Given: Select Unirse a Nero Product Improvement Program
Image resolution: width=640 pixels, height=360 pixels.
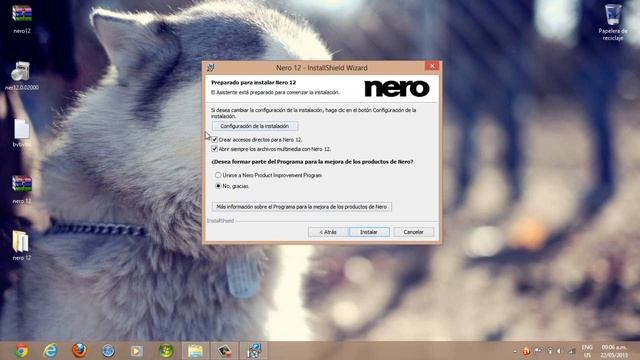Looking at the screenshot, I should pyautogui.click(x=218, y=175).
